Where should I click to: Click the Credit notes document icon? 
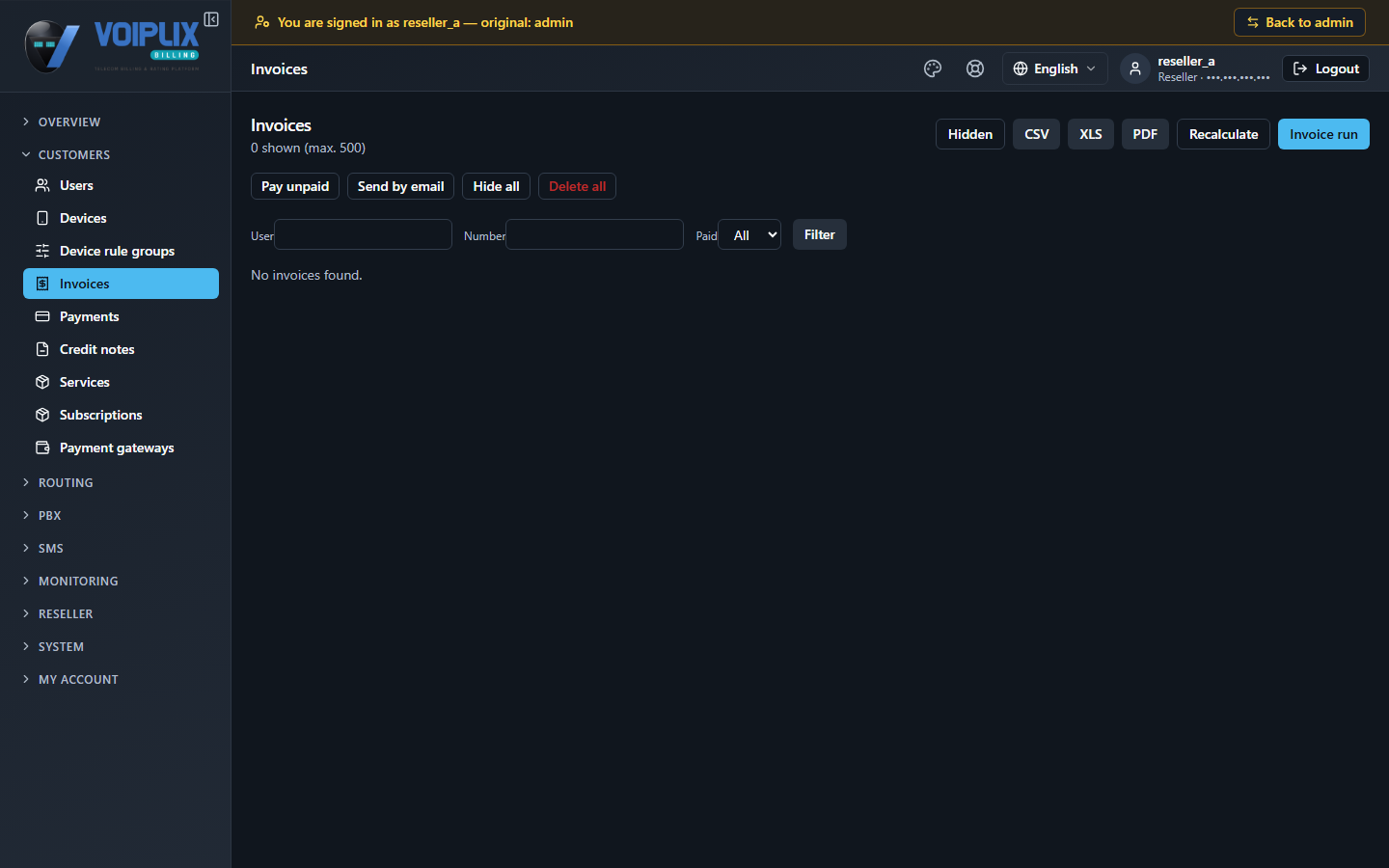point(42,349)
